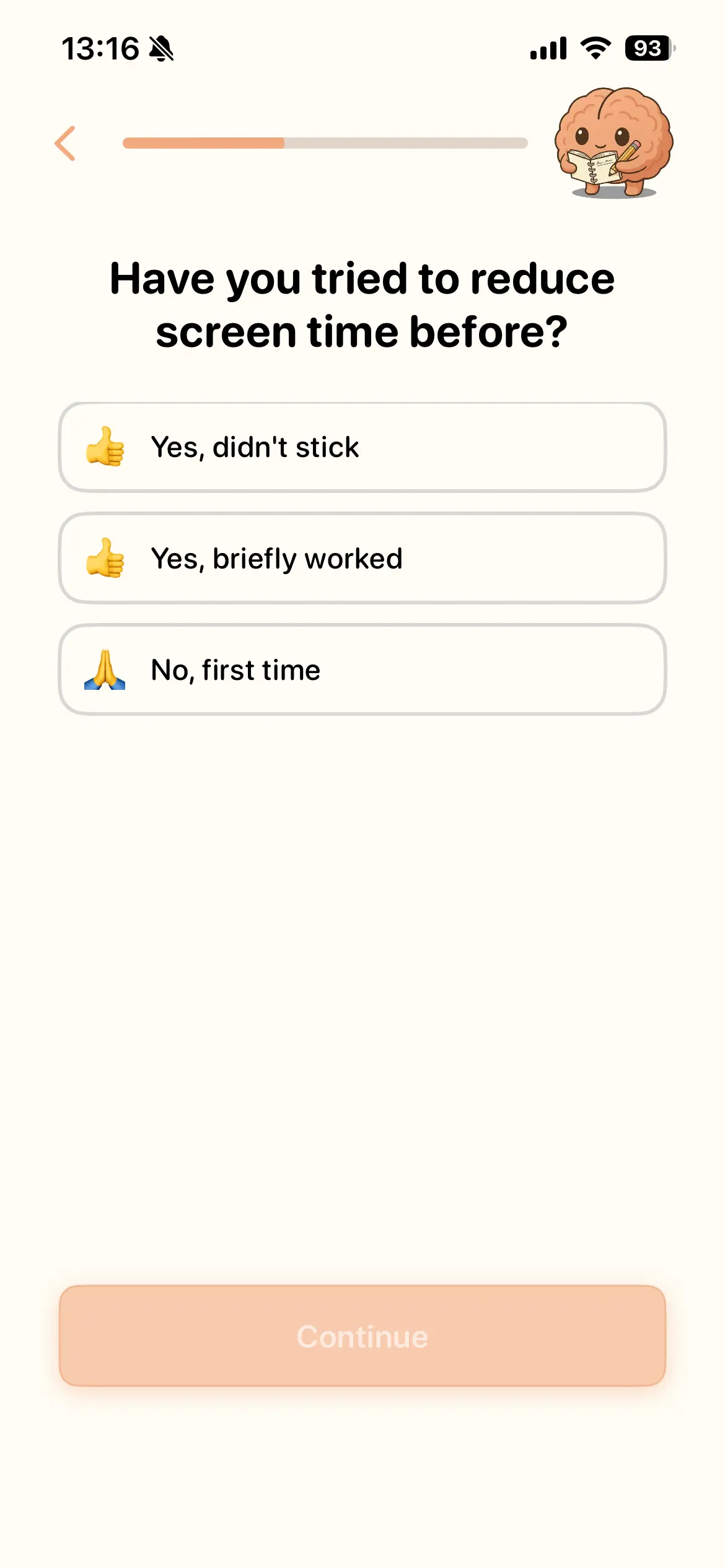
Task: Tap the back chevron arrow
Action: click(65, 144)
